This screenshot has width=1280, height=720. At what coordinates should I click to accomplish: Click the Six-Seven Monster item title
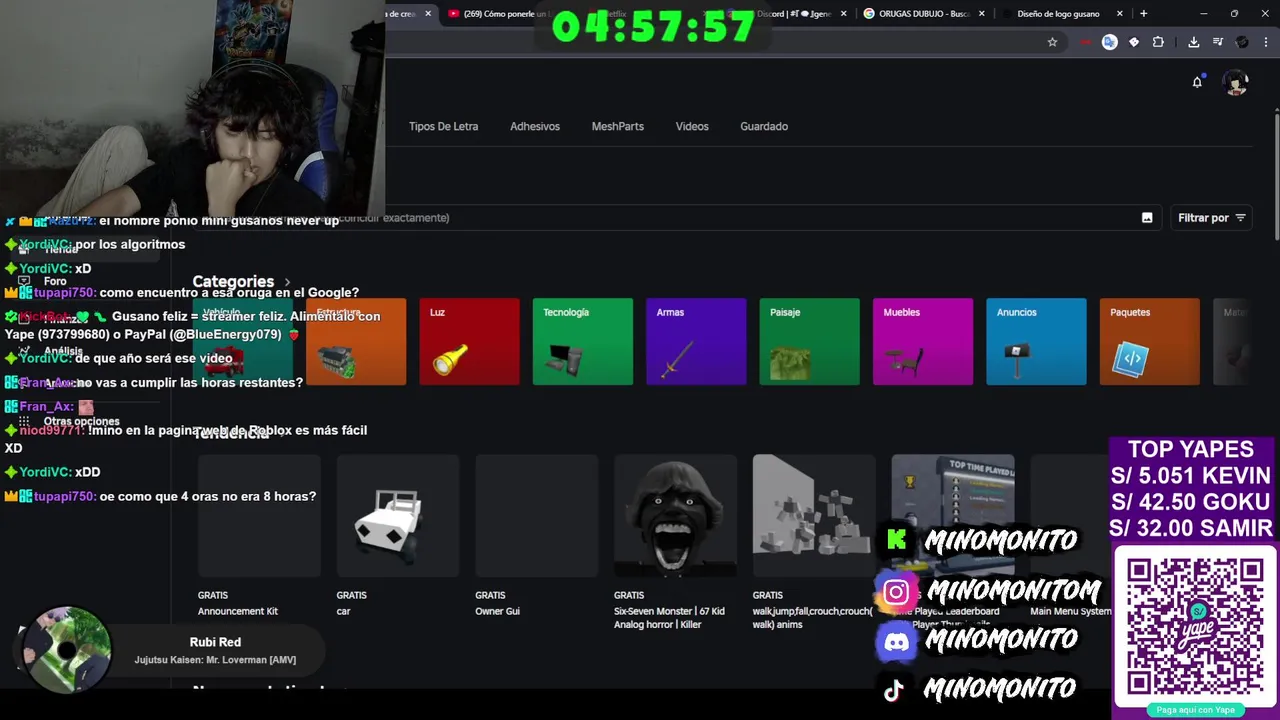pyautogui.click(x=669, y=618)
